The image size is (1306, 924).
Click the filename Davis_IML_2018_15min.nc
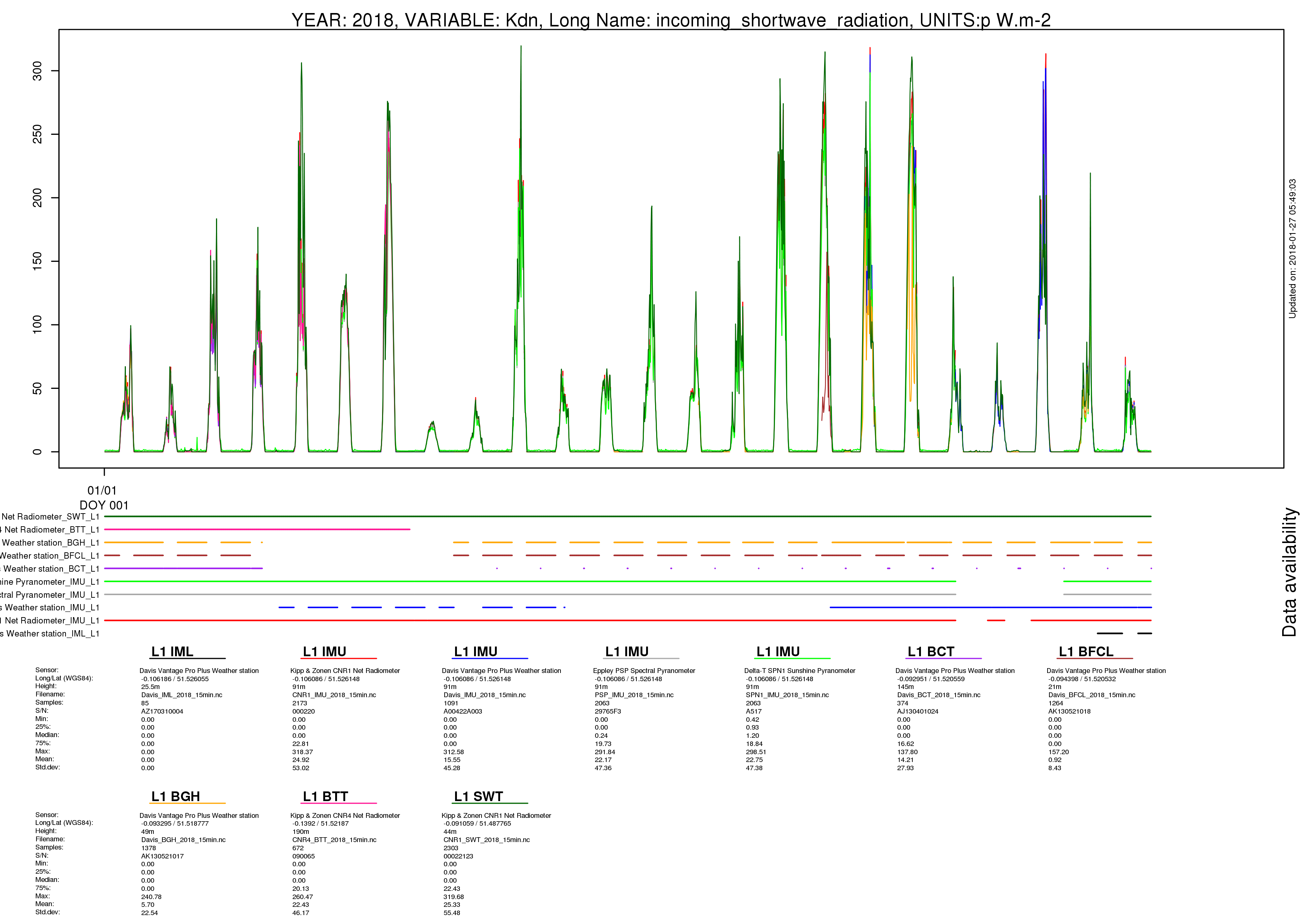coord(182,695)
